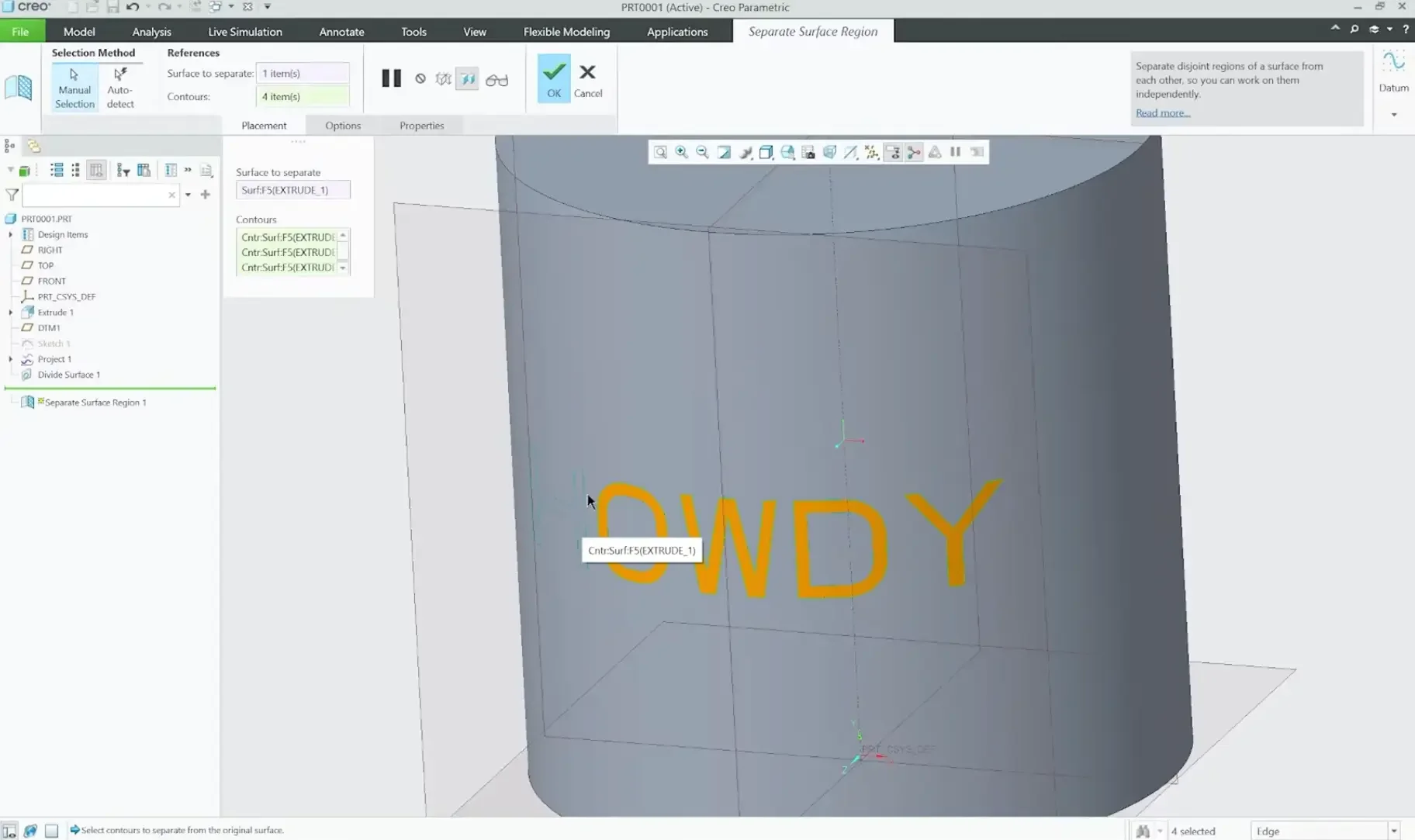
Task: Click the Save disk icon
Action: point(112,7)
